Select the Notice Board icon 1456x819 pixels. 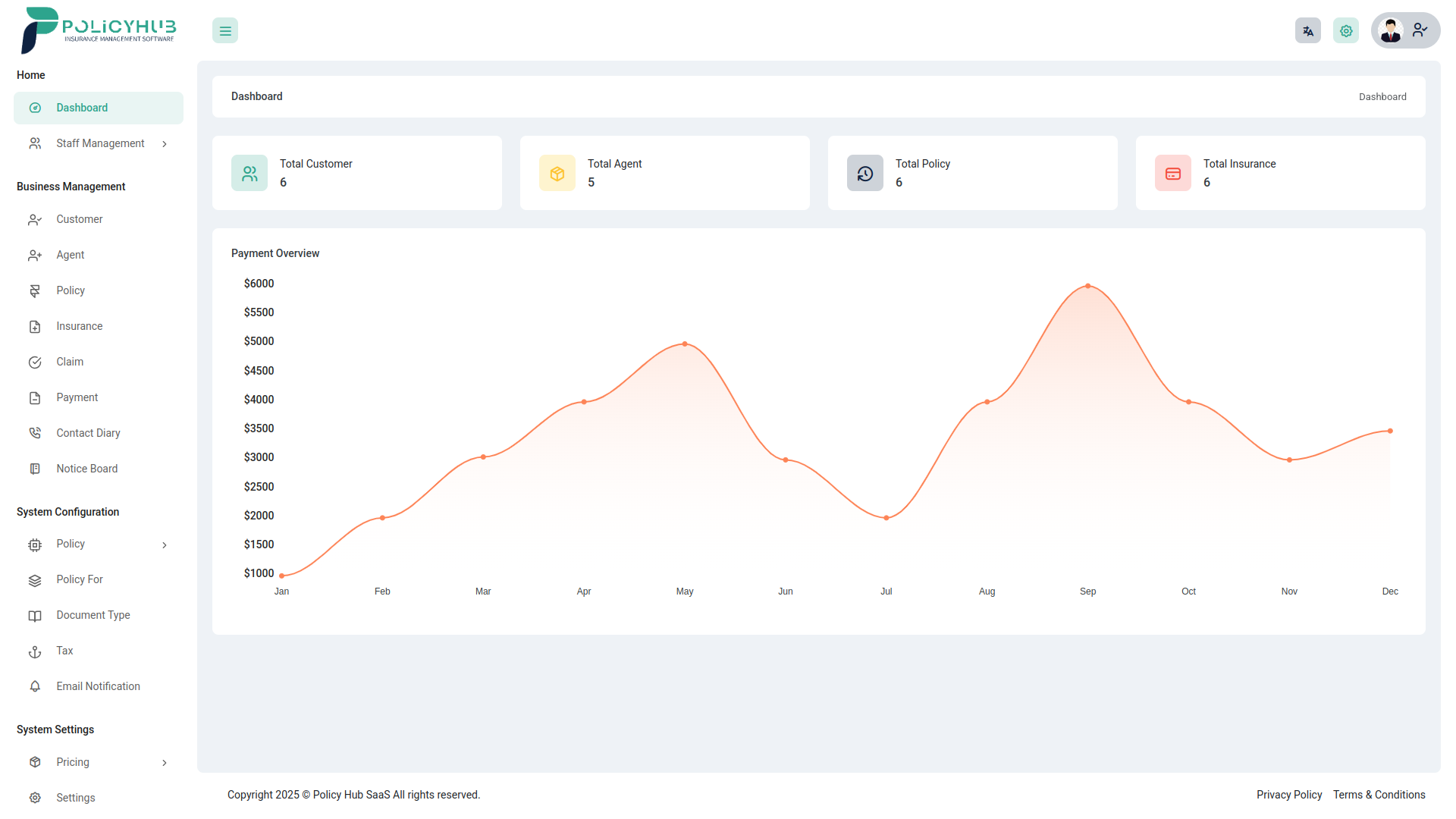(x=35, y=468)
